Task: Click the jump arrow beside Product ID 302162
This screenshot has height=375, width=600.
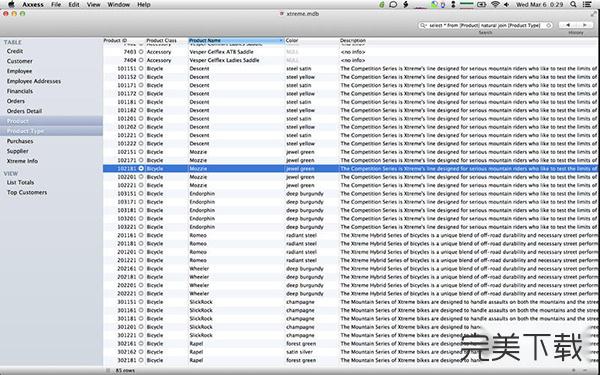Action: (141, 352)
